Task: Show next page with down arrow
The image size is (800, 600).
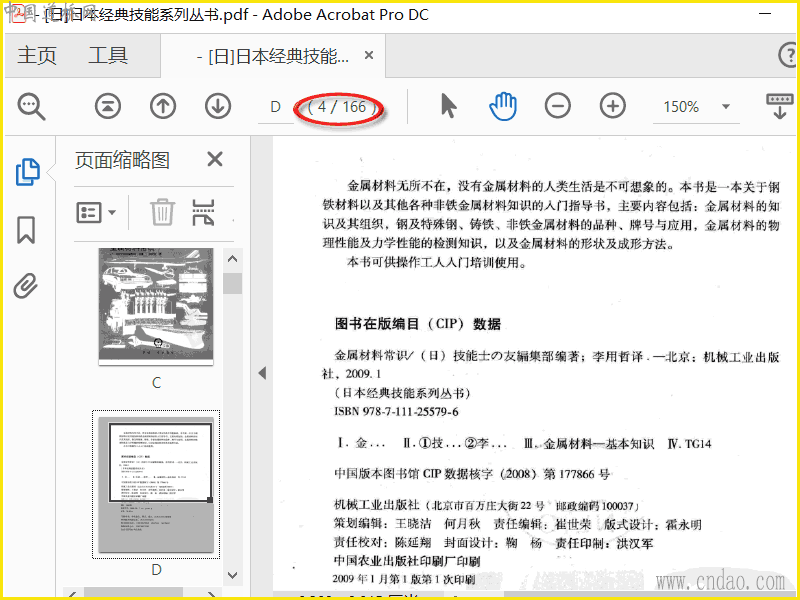Action: 218,106
